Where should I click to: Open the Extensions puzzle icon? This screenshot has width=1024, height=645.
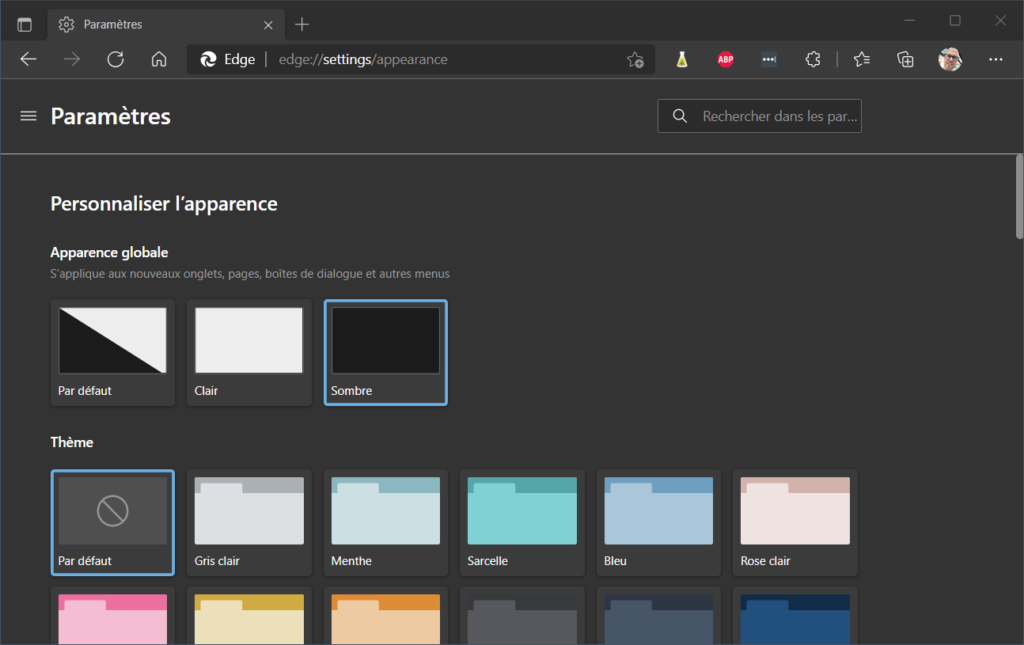tap(812, 59)
